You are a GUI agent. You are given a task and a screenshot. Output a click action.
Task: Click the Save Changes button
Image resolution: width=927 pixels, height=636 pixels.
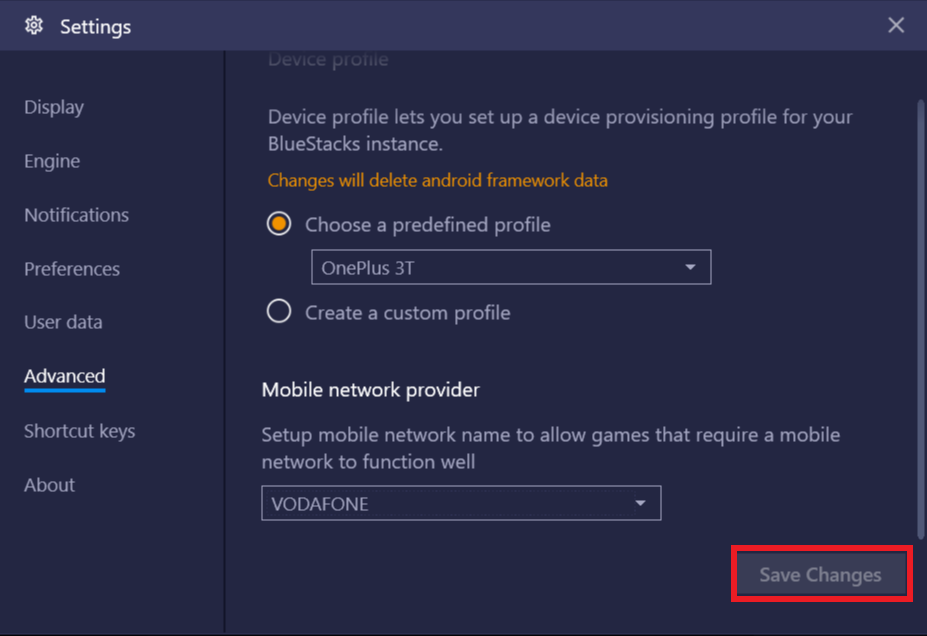[821, 574]
